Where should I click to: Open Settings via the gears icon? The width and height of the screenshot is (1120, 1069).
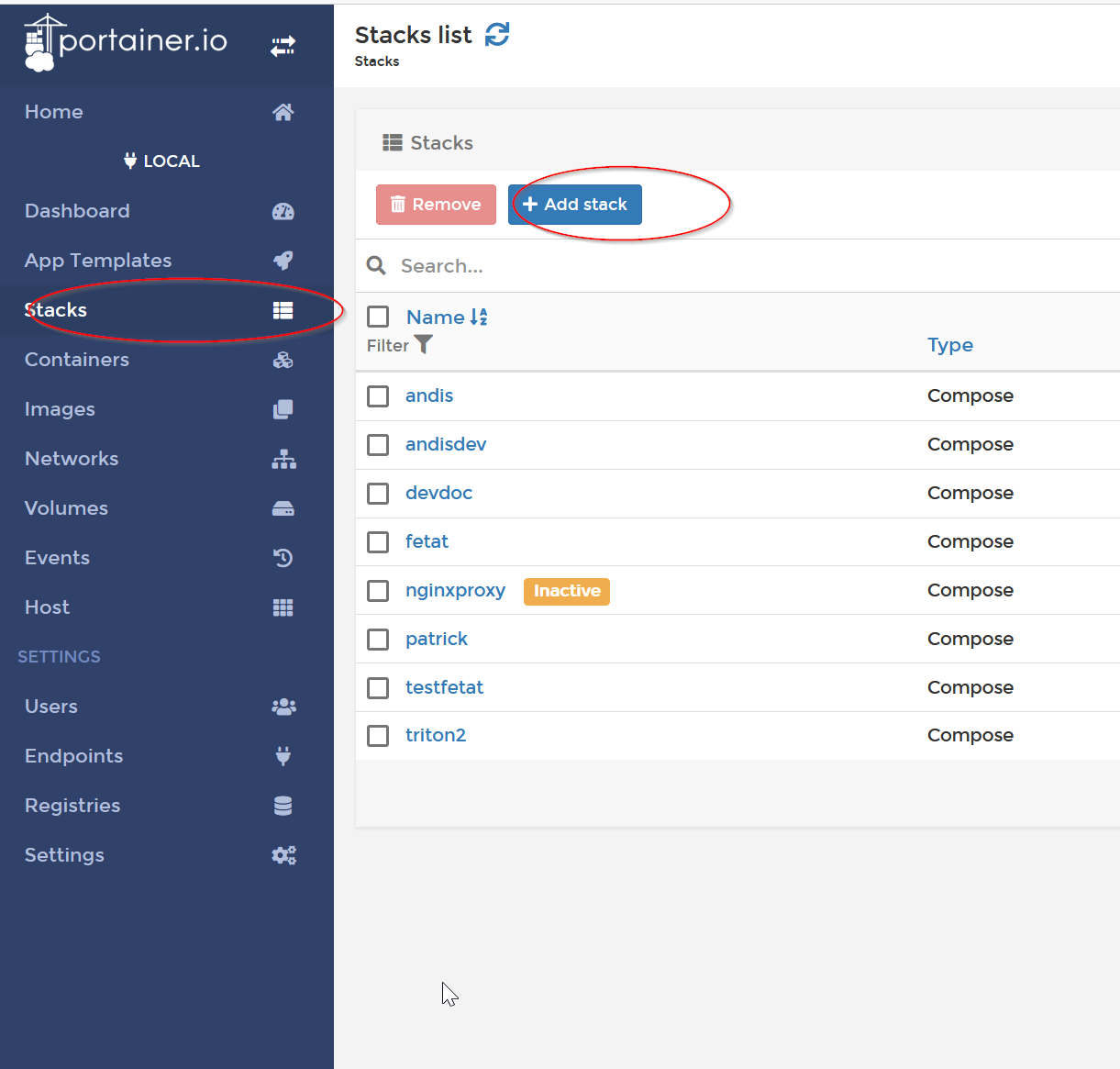pos(283,855)
